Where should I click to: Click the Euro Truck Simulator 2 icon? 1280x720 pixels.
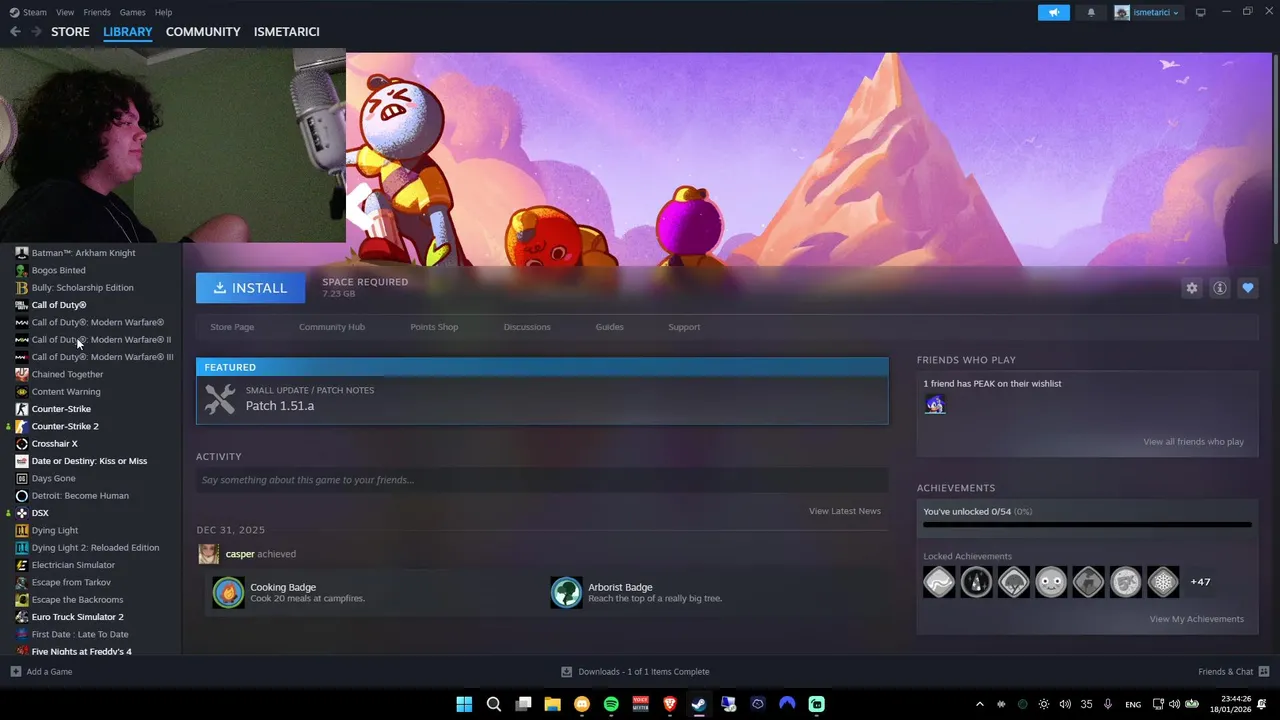pyautogui.click(x=22, y=617)
